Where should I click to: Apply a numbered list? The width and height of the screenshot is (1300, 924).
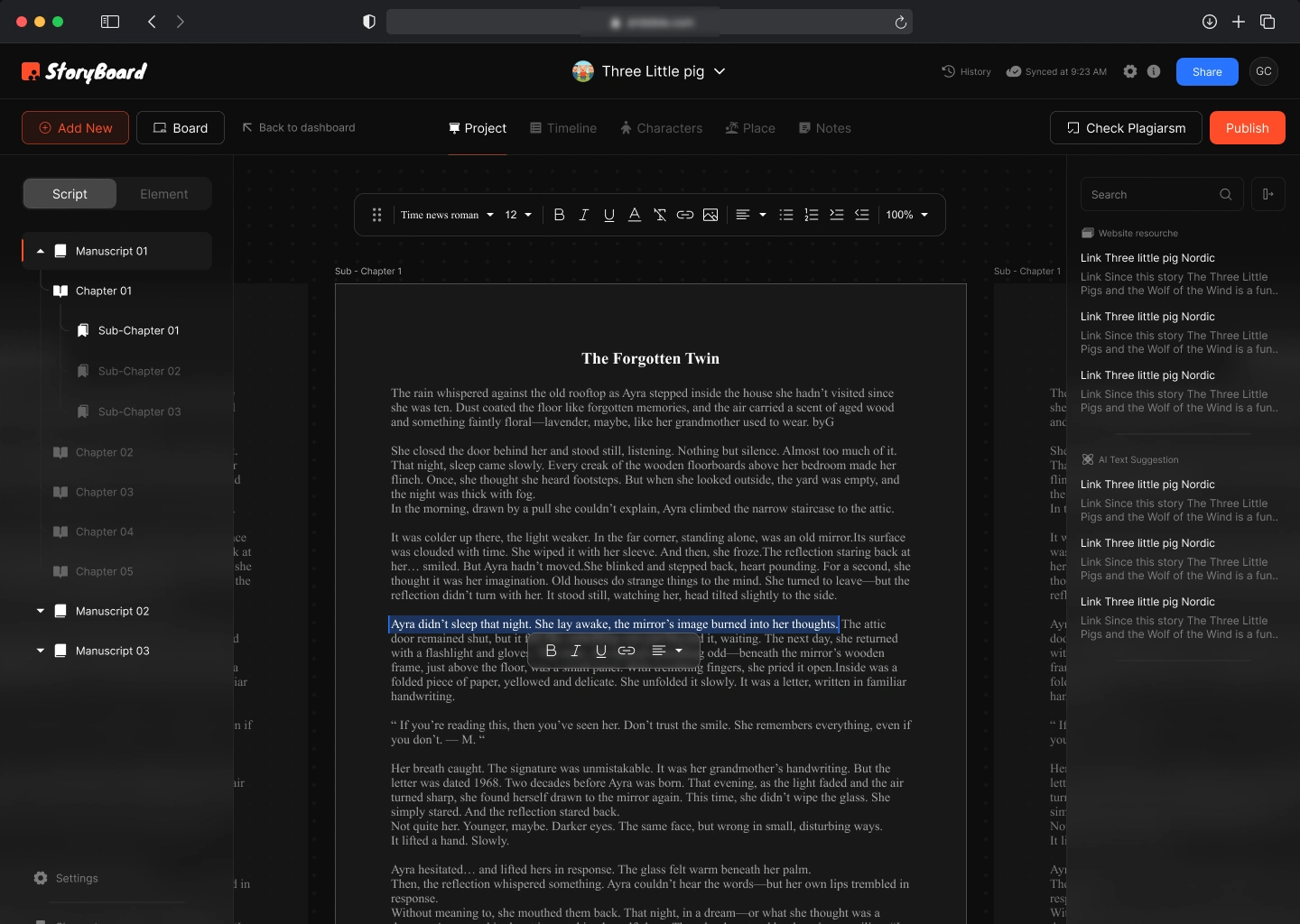point(812,215)
